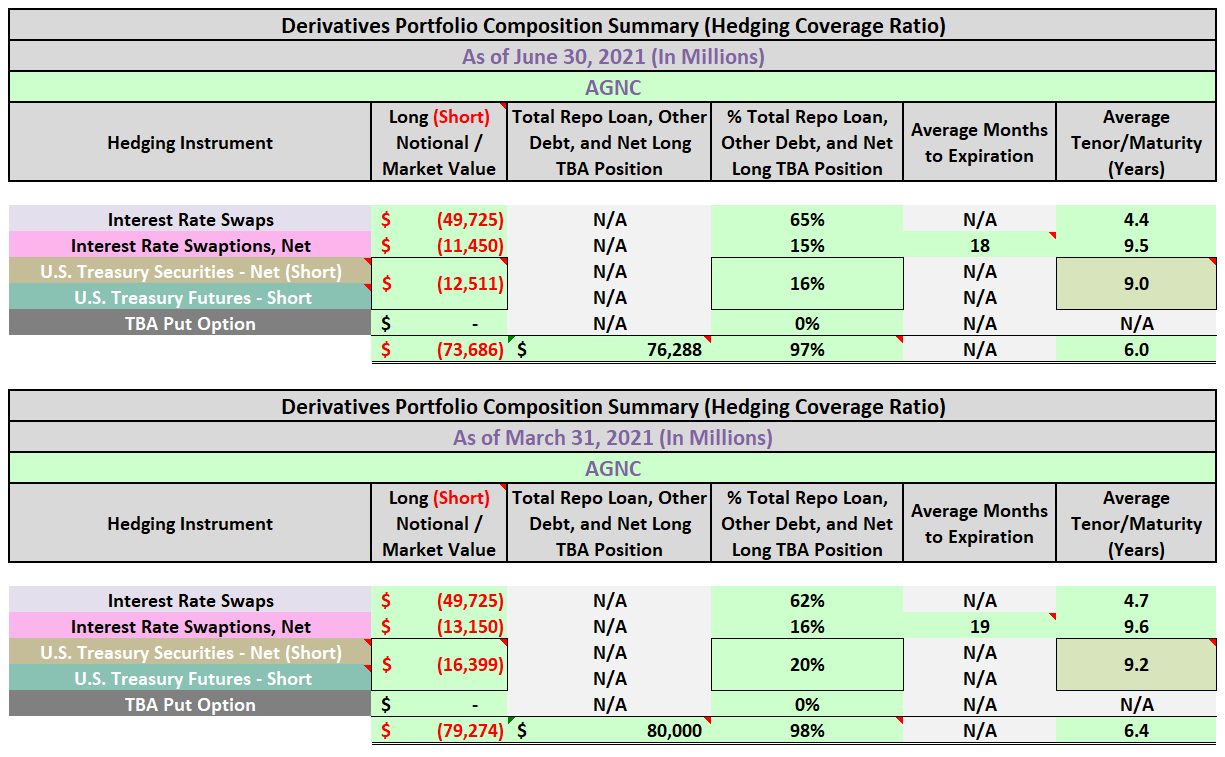Select the 9.0 Treasury tenor cell
Image resolution: width=1225 pixels, height=757 pixels.
1136,284
